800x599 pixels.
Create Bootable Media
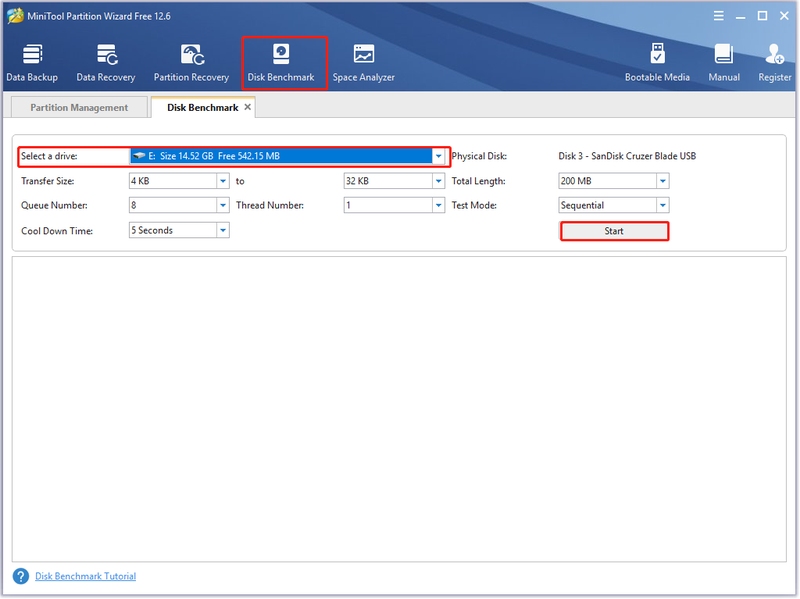coord(657,62)
